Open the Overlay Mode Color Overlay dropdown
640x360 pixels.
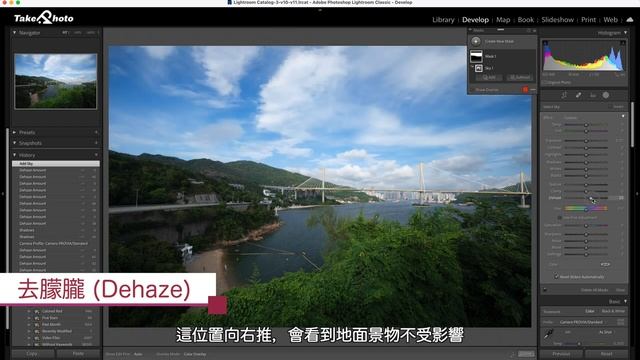click(x=195, y=354)
